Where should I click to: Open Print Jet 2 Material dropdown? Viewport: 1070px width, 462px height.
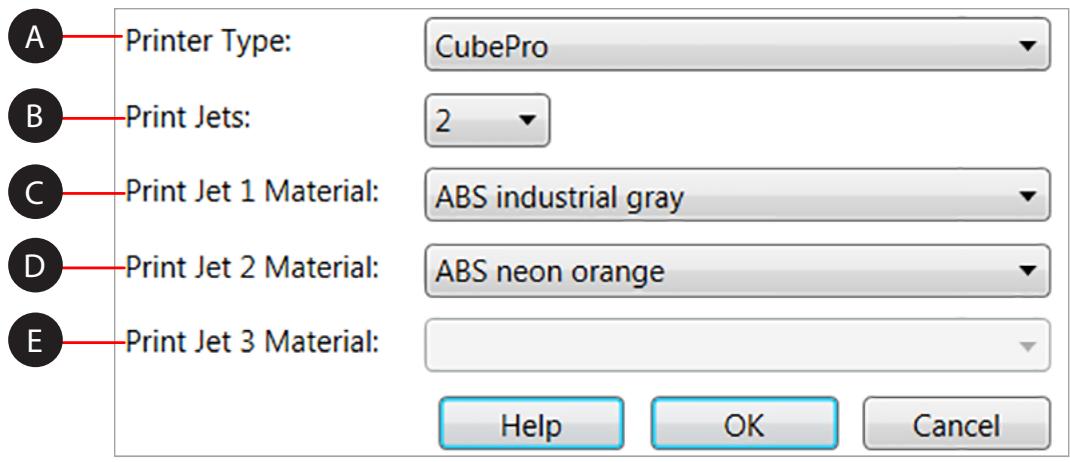736,270
